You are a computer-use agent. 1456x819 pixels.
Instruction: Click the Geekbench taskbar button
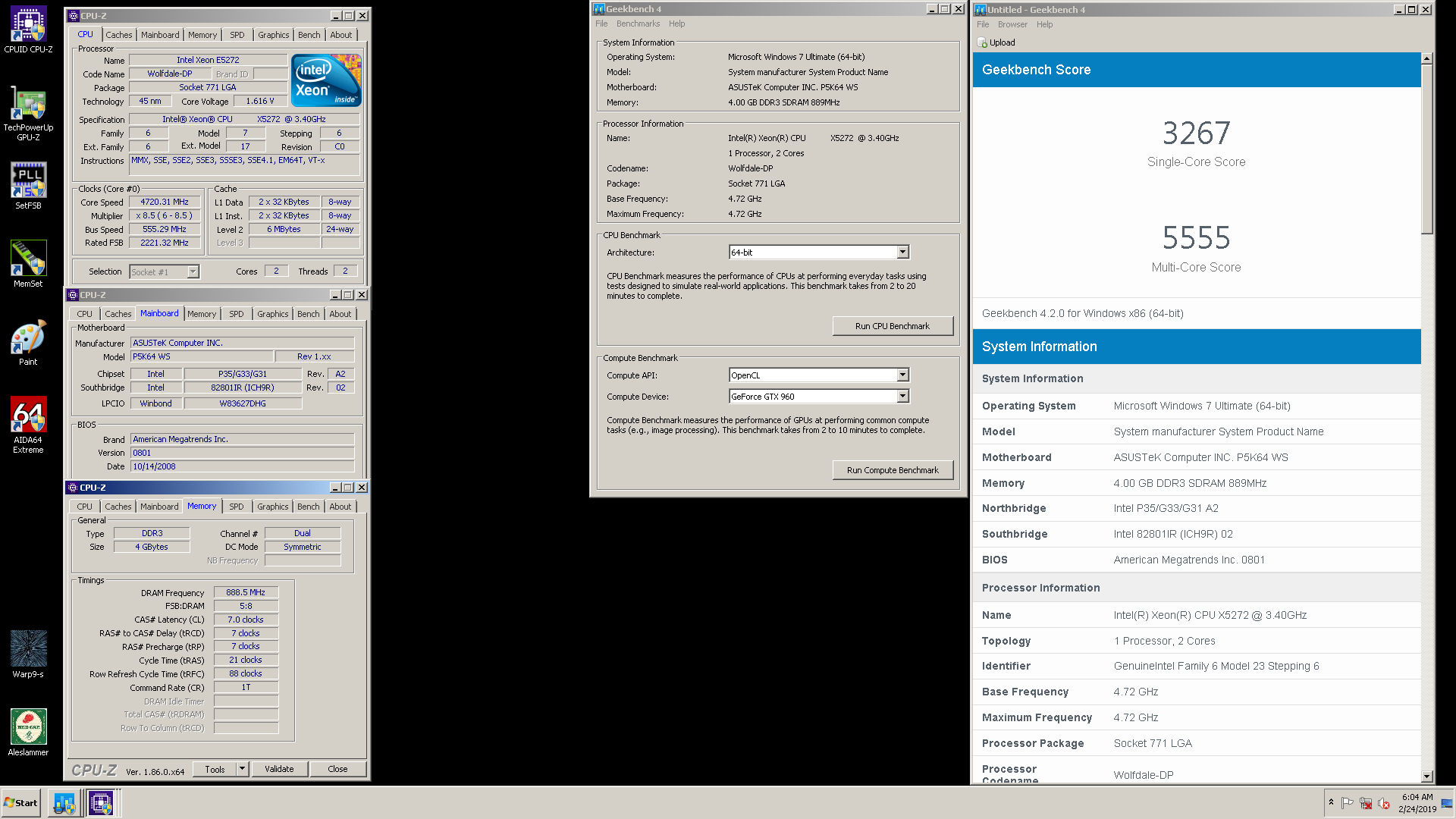[x=64, y=802]
